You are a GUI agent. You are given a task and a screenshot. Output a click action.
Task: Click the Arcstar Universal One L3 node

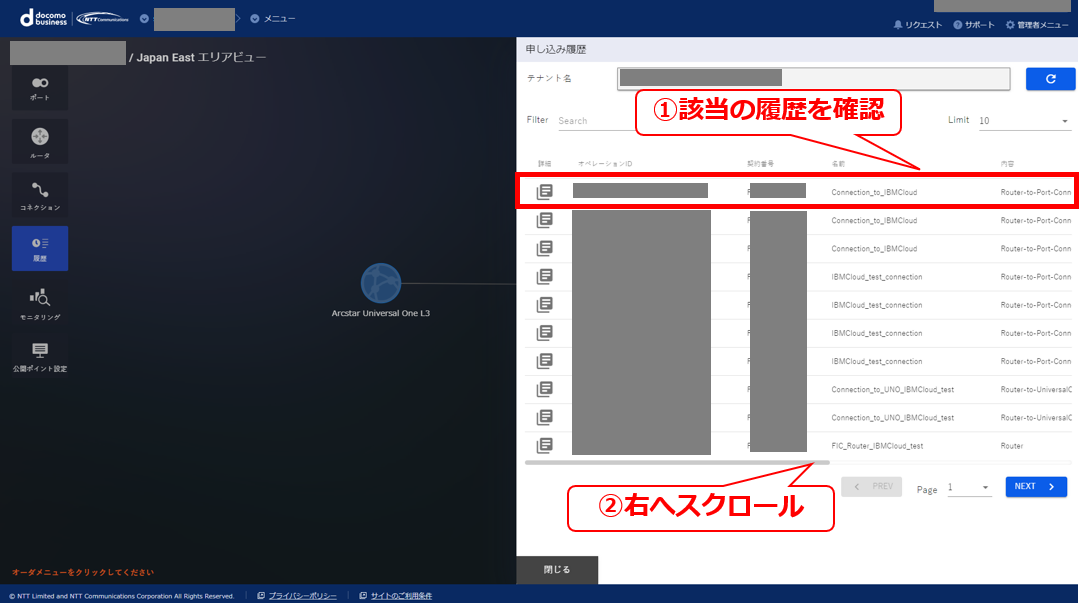[381, 283]
